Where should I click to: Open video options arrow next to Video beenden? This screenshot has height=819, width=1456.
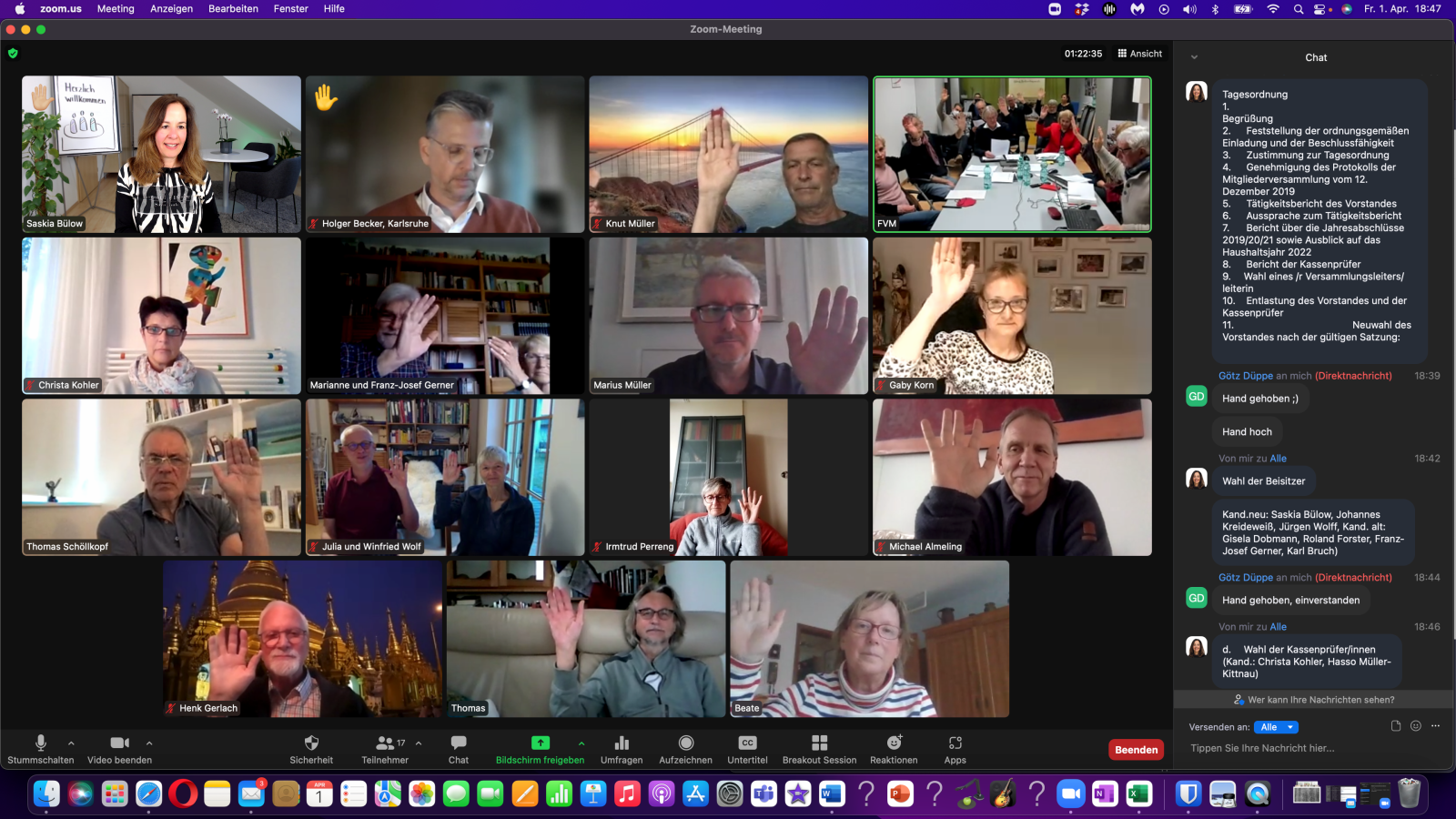[x=149, y=743]
